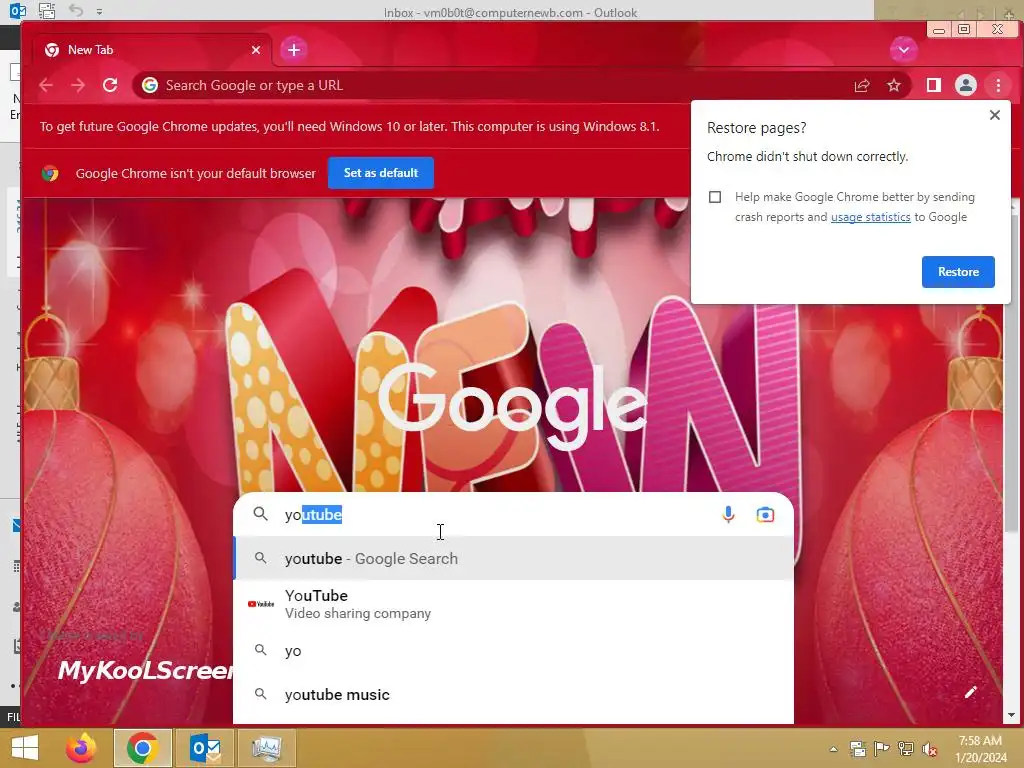Select the New Tab tab

(x=152, y=50)
